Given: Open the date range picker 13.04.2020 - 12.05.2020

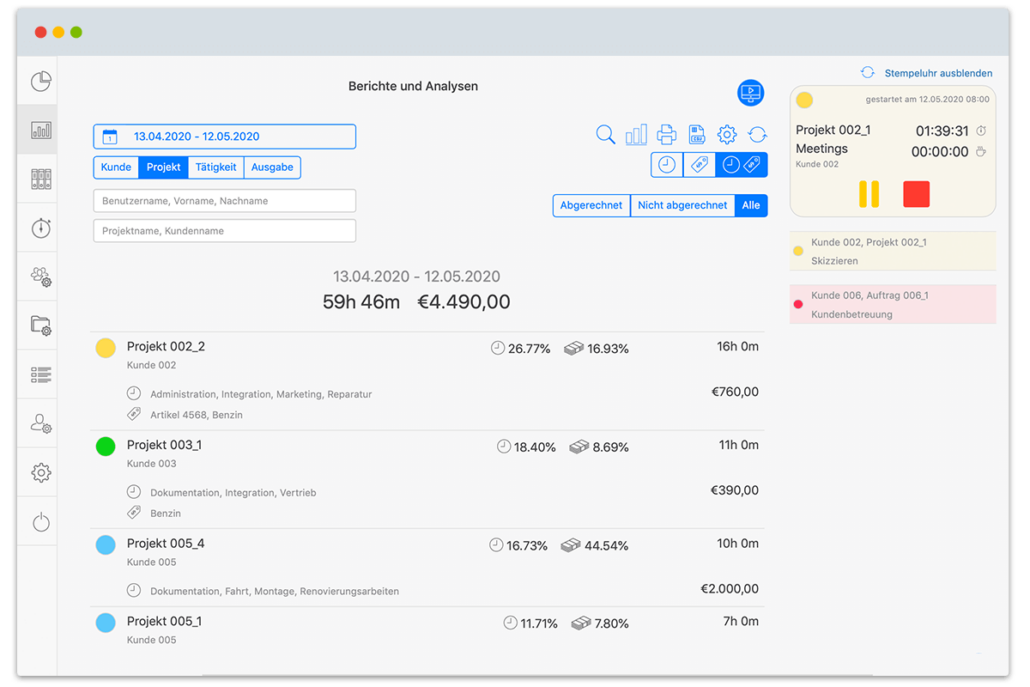Looking at the screenshot, I should (x=224, y=137).
